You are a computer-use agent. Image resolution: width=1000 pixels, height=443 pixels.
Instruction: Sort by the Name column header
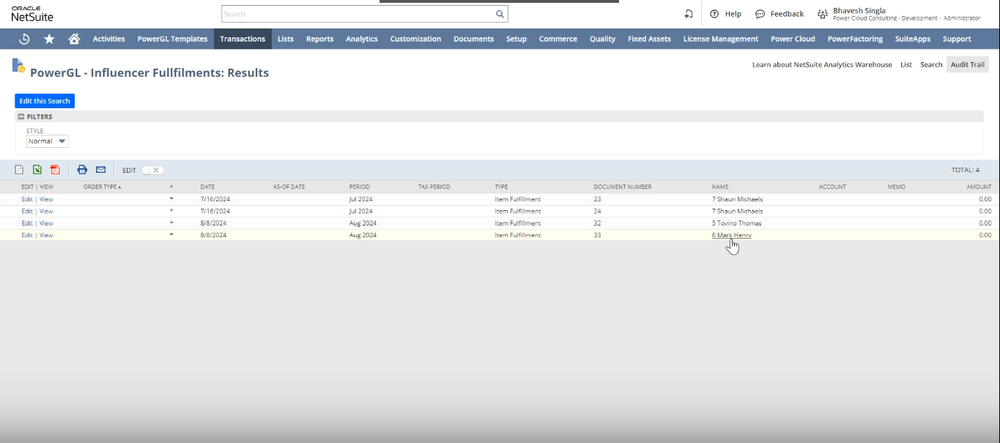[x=719, y=187]
